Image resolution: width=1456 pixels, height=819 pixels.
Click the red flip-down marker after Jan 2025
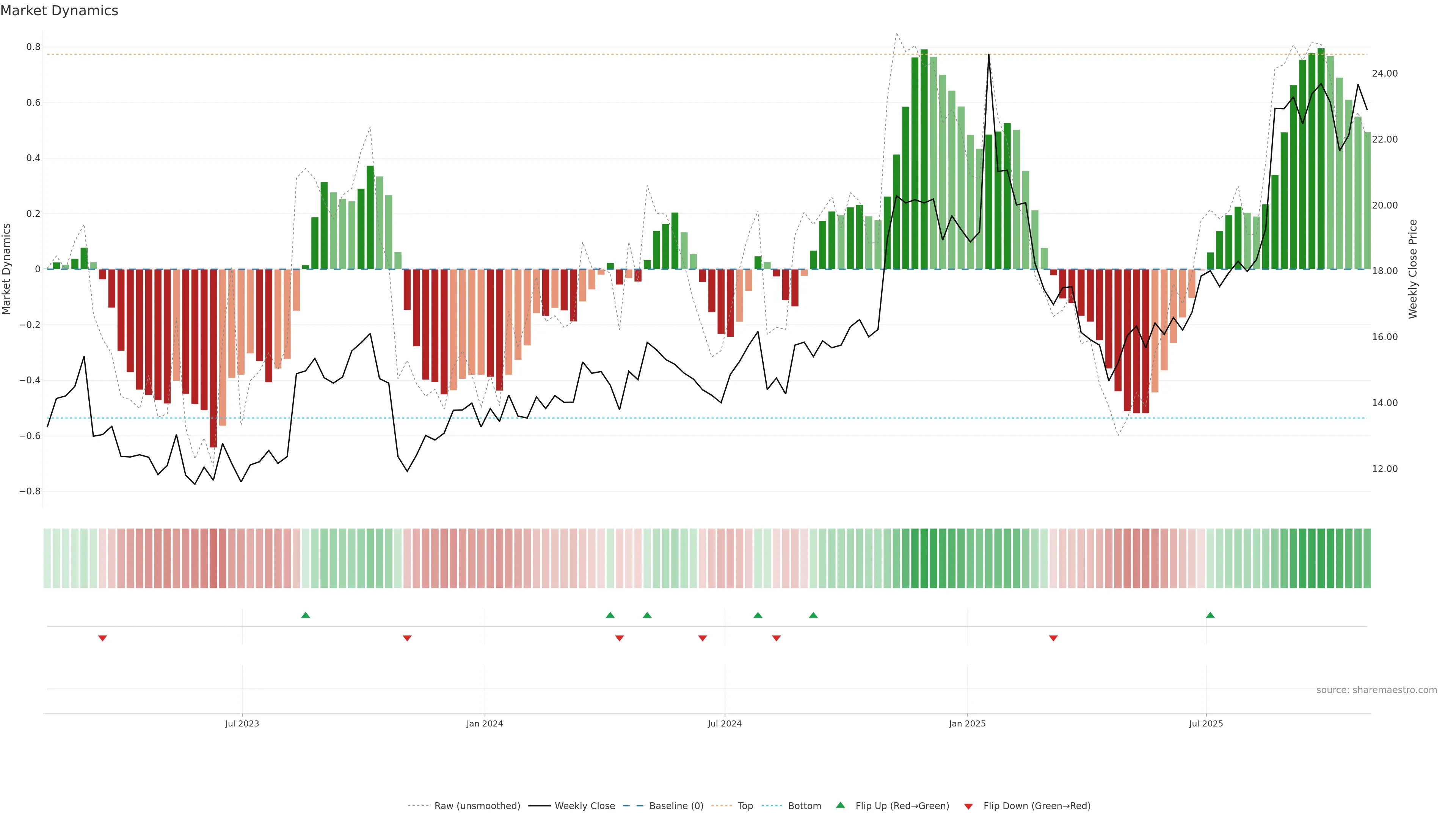(1053, 638)
